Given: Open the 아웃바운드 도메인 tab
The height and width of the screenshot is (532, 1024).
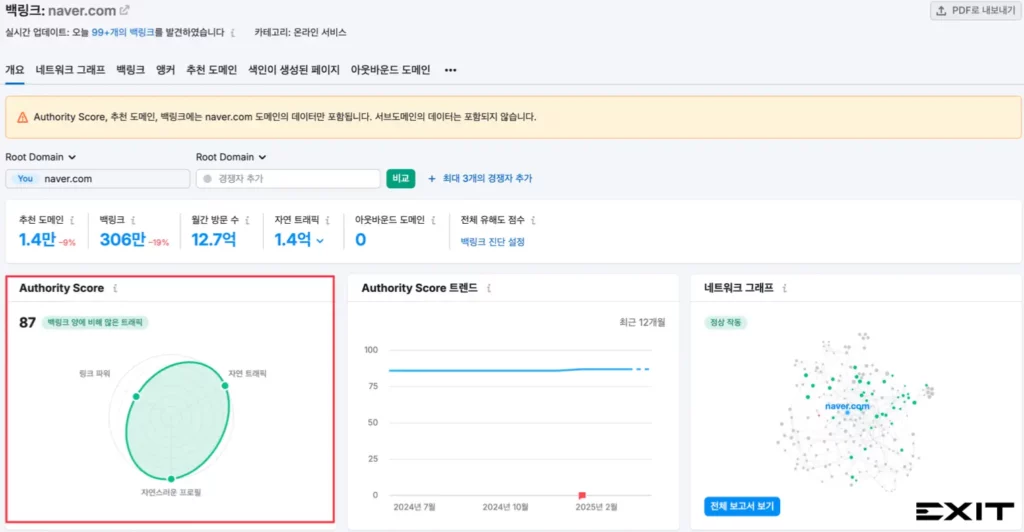Looking at the screenshot, I should pyautogui.click(x=391, y=70).
